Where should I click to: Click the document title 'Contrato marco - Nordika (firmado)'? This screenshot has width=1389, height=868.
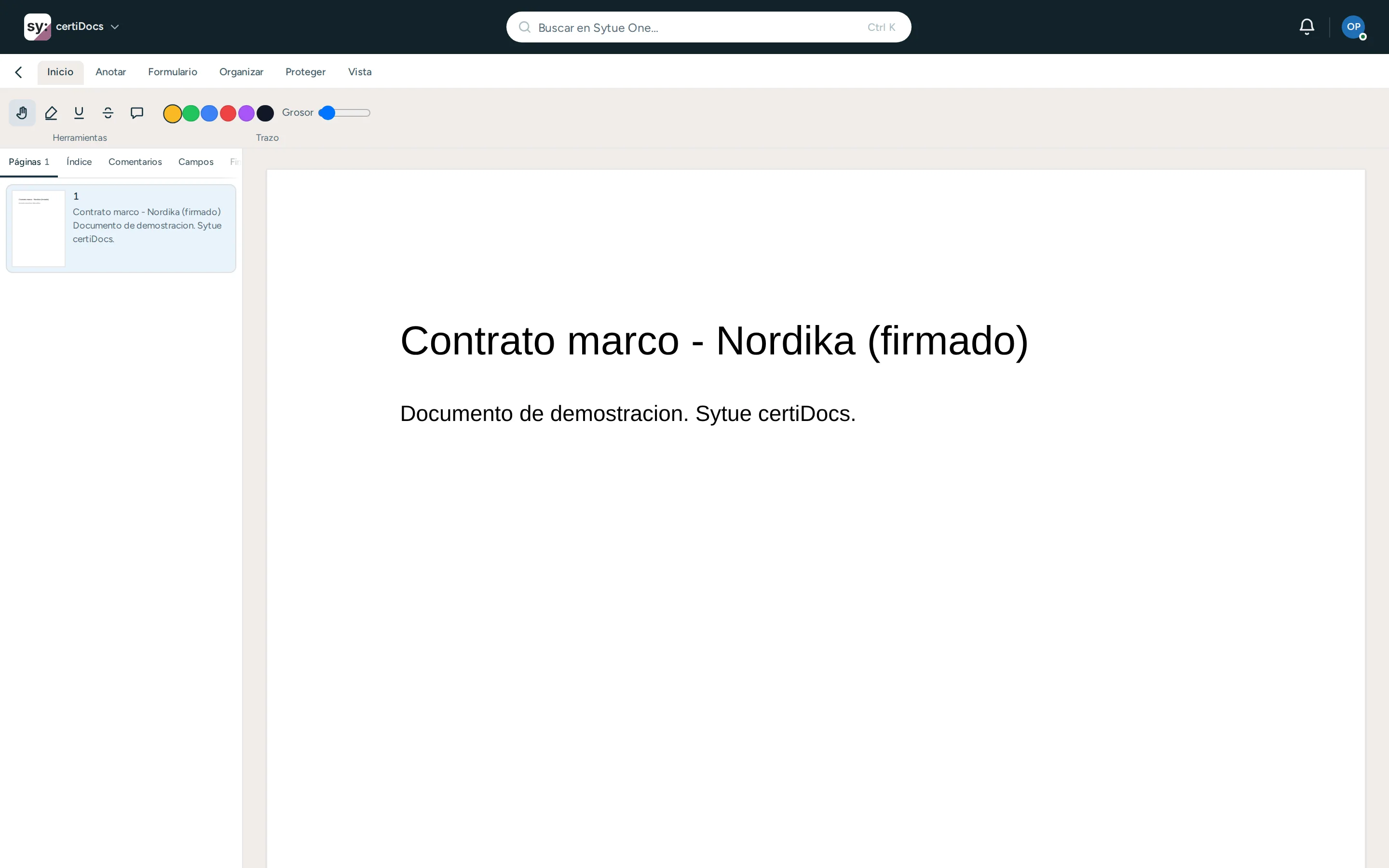coord(715,341)
